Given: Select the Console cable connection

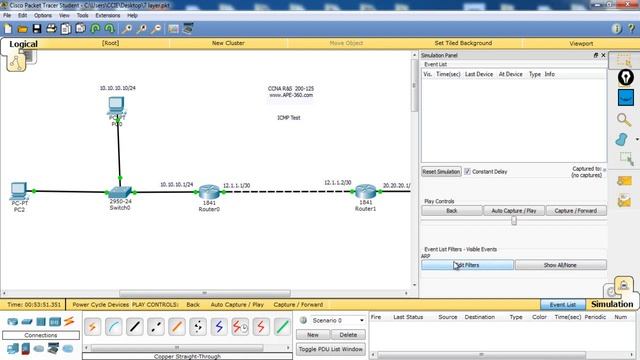Looking at the screenshot, I should coord(113,327).
